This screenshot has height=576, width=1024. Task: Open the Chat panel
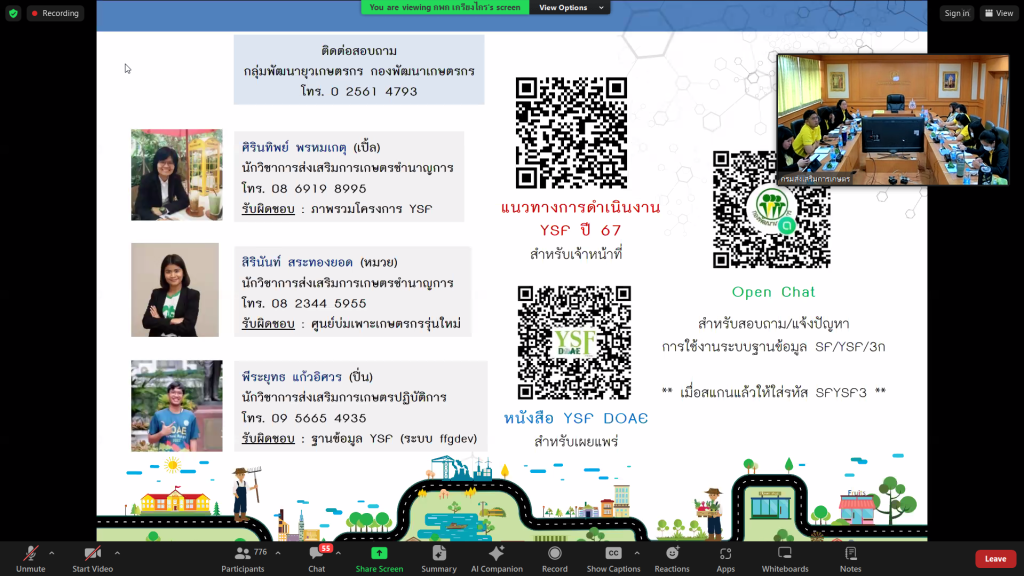(x=317, y=559)
